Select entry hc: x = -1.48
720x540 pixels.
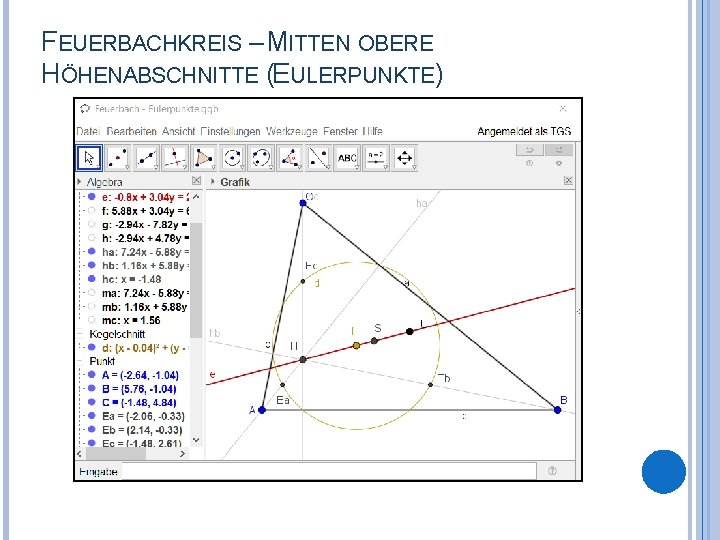[132, 279]
